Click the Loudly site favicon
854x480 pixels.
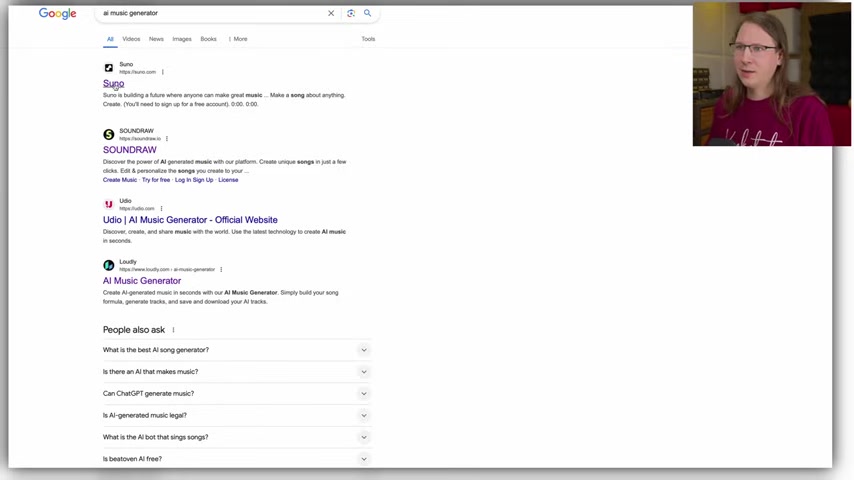109,265
